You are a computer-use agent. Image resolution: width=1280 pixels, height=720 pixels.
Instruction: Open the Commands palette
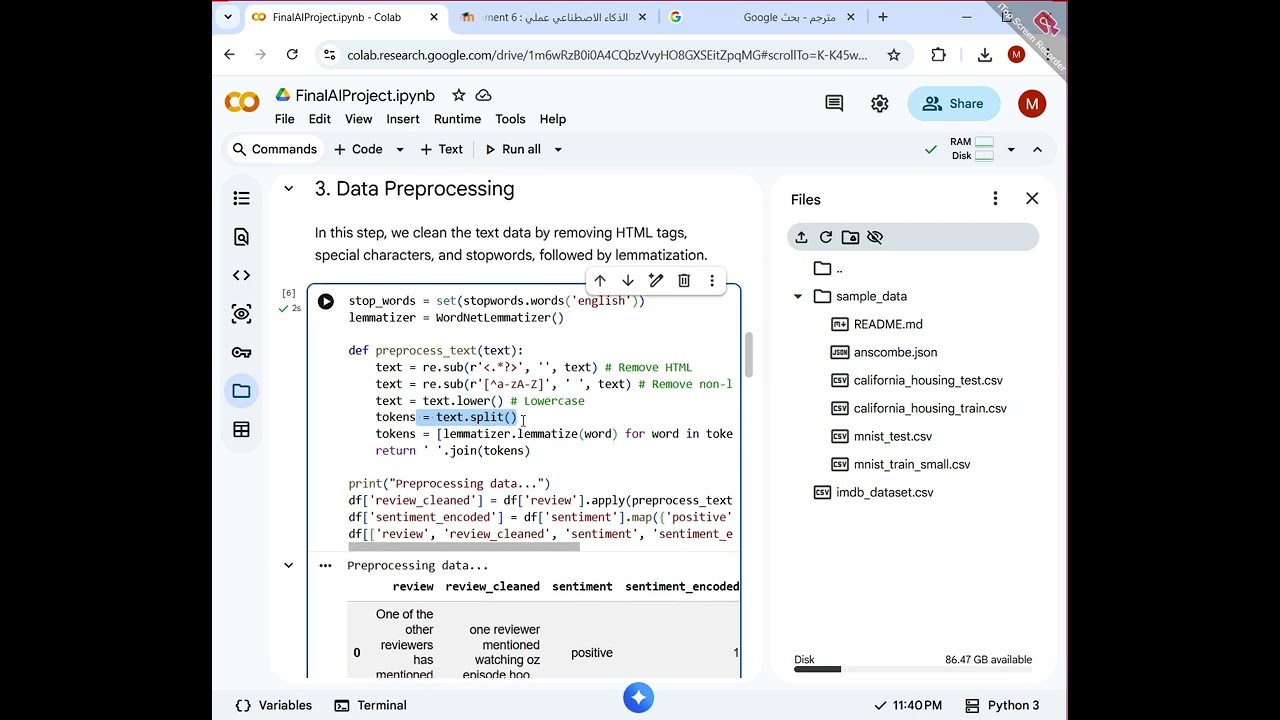click(274, 149)
